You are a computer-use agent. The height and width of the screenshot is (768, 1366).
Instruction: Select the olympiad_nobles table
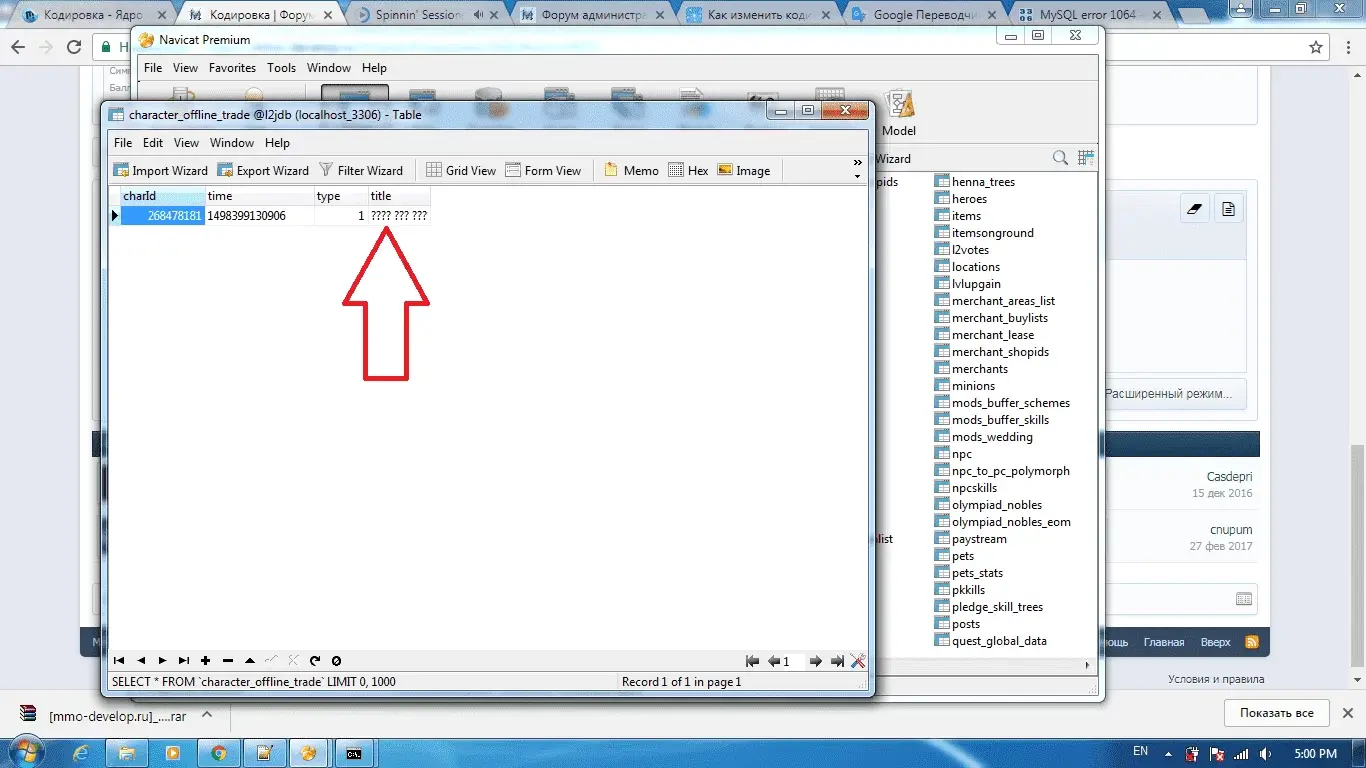coord(988,505)
